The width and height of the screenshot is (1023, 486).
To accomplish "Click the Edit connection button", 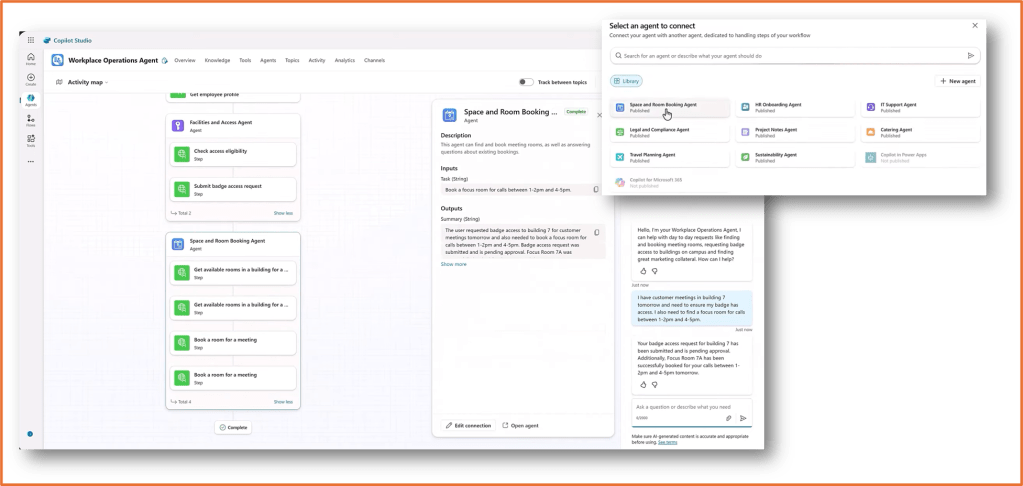I will pos(468,425).
